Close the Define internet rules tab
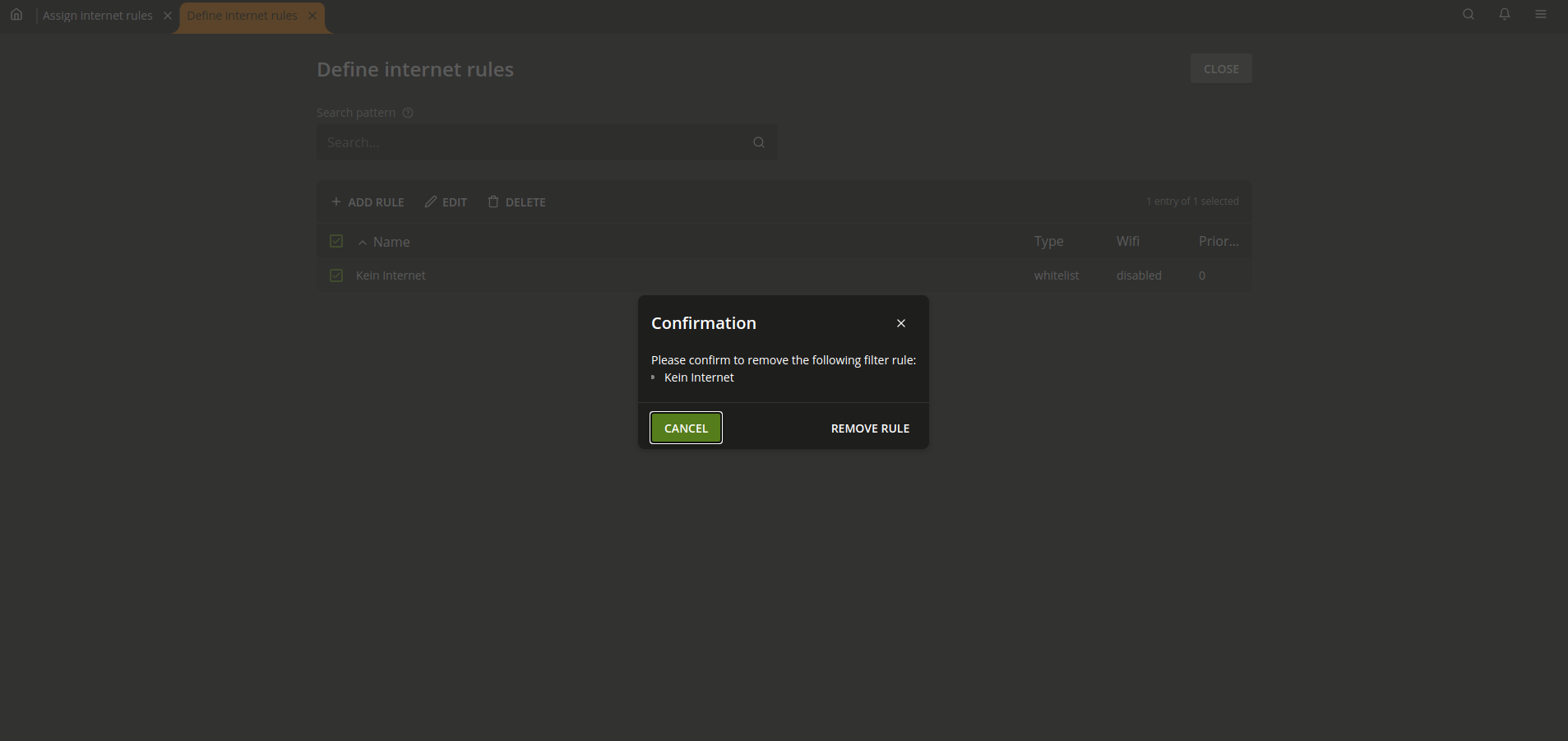The width and height of the screenshot is (1568, 741). tap(312, 16)
